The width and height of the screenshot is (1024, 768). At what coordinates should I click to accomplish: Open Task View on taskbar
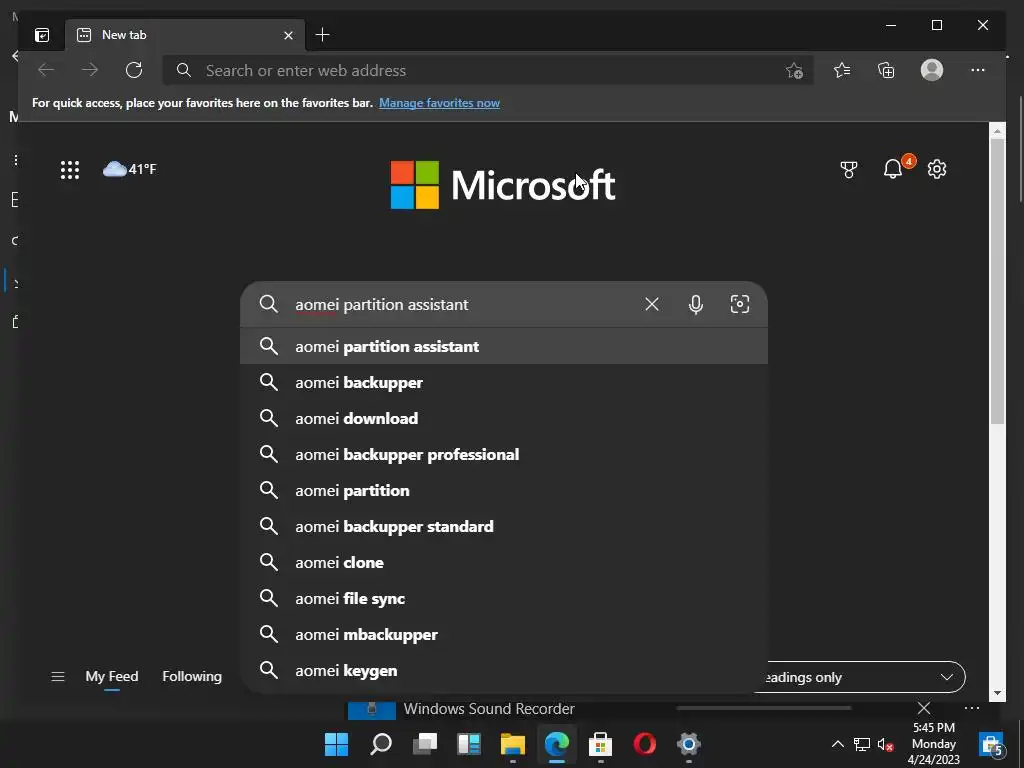tap(425, 744)
